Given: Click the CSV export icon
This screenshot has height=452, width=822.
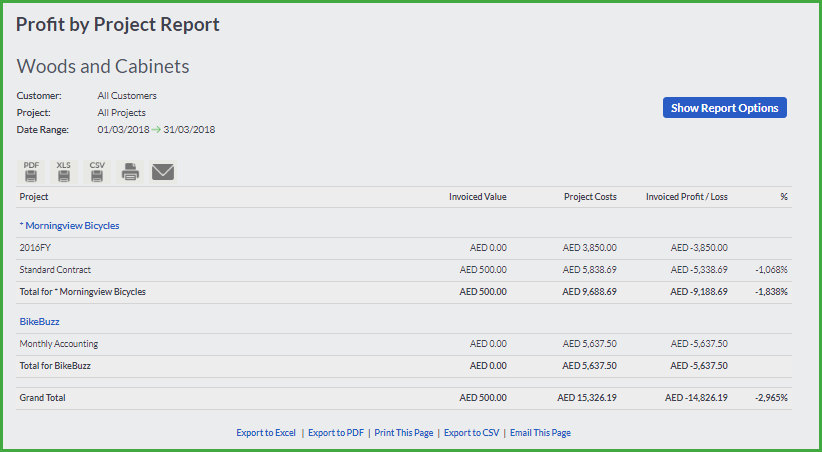Looking at the screenshot, I should [x=97, y=172].
